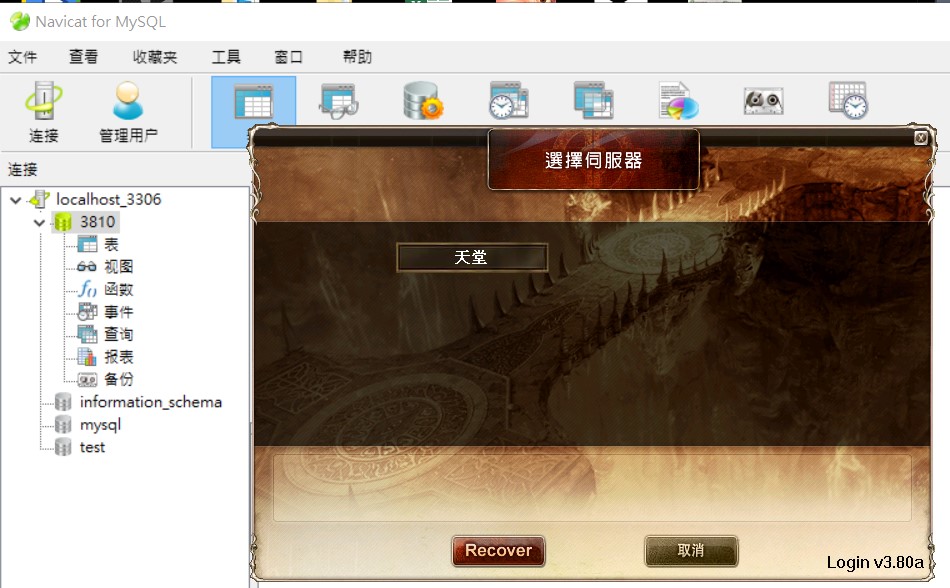Open the 收藏夹 (Favorites) menu

pos(154,57)
